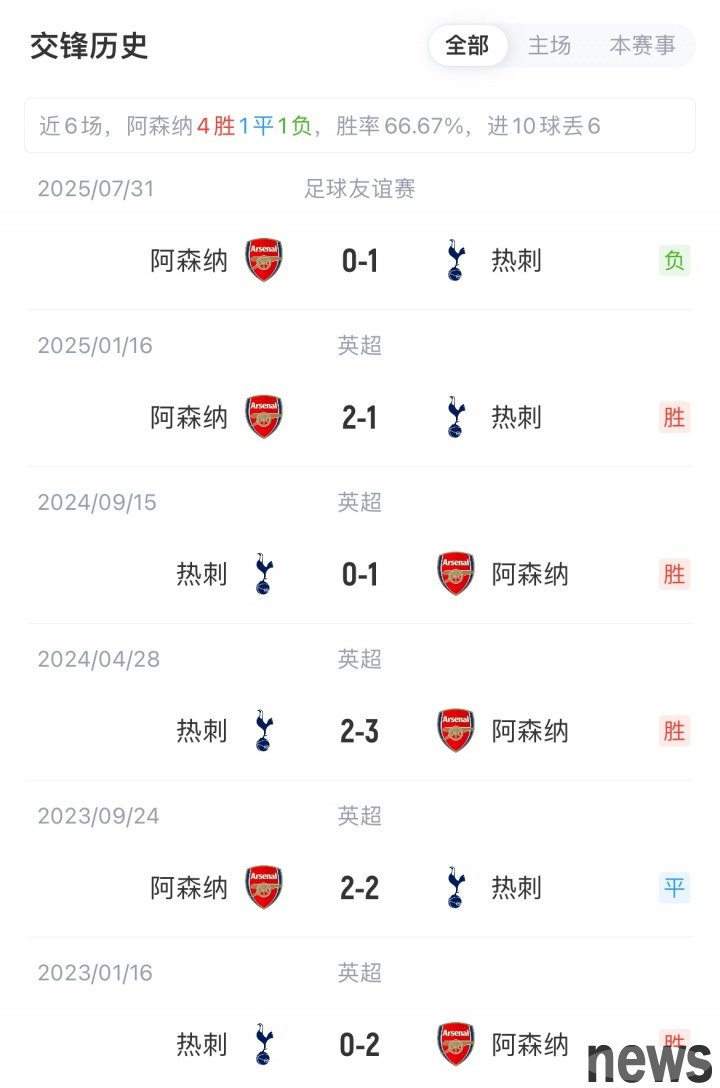Click 热刺 team name in 2024/09/15 match
The image size is (720, 1088).
pos(202,574)
